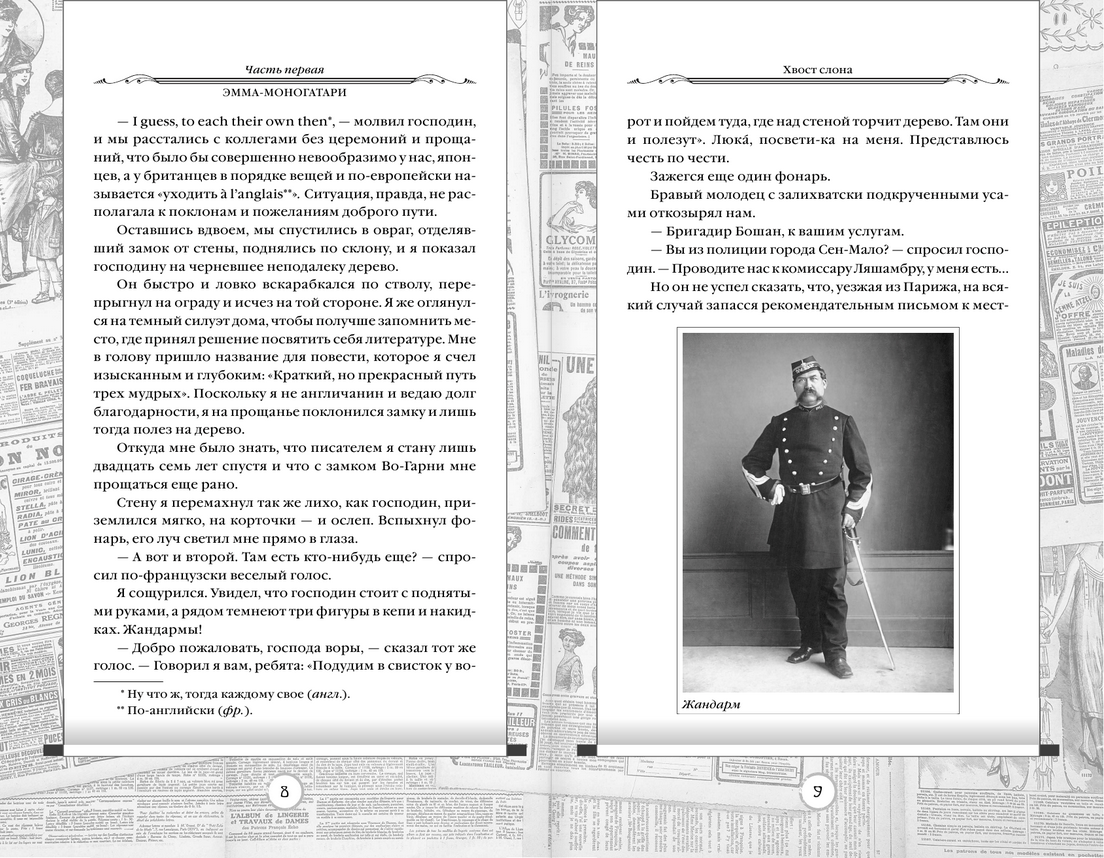This screenshot has height=858, width=1104.
Task: Click the footnote 'Ну что ж, тогда каждому свое'
Action: tap(235, 692)
